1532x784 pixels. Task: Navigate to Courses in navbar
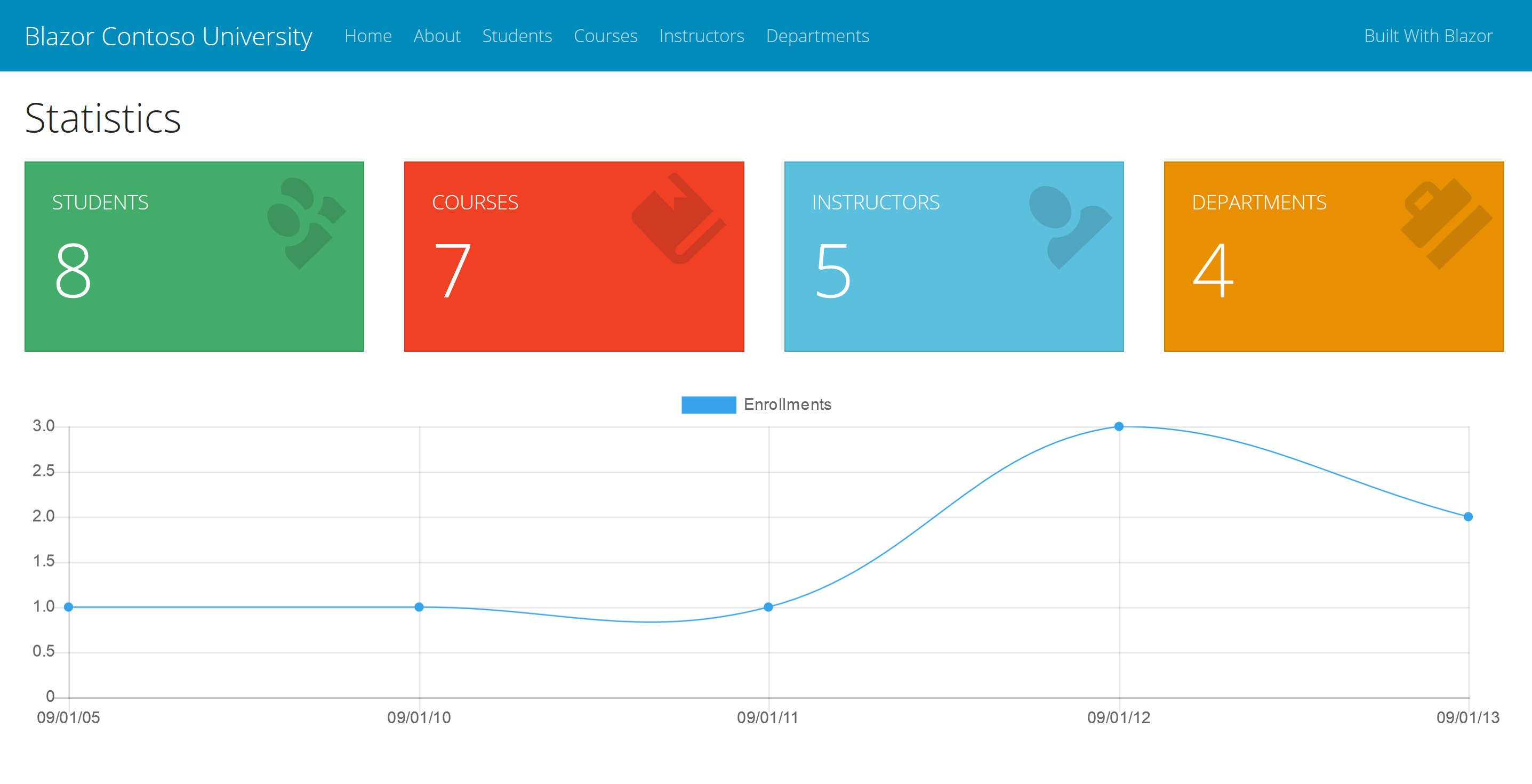[x=605, y=36]
